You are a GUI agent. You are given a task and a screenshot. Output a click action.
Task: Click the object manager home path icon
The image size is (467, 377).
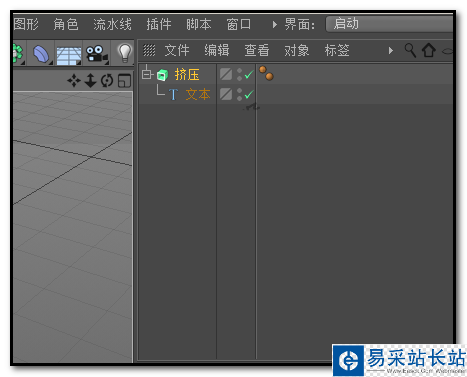(x=429, y=51)
